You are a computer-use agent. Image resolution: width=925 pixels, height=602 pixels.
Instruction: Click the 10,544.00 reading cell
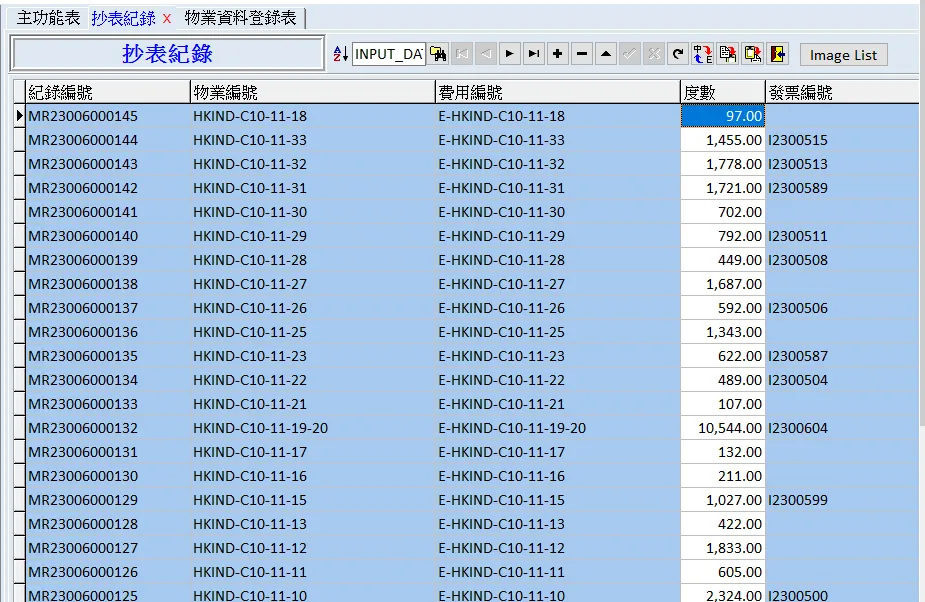pyautogui.click(x=722, y=428)
